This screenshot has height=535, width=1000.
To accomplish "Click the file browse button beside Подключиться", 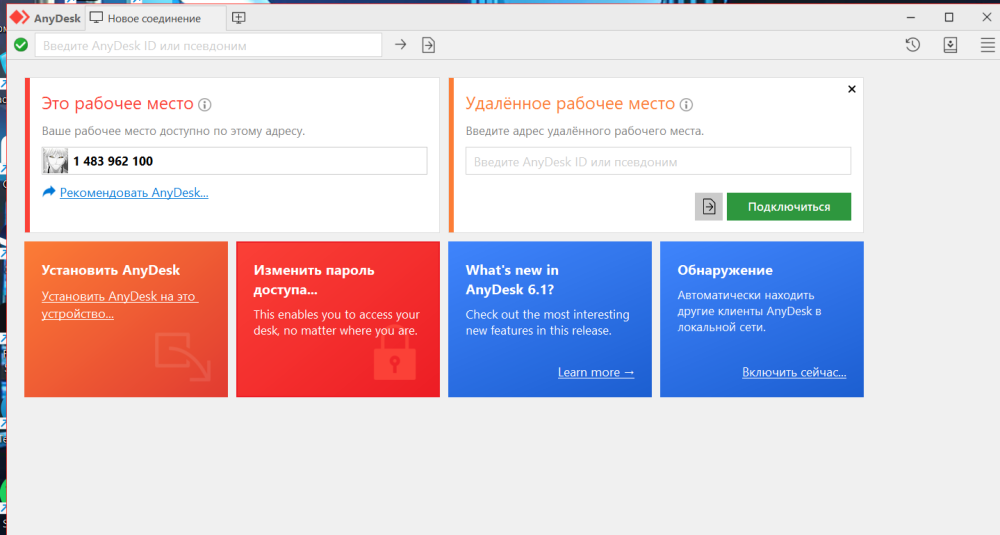I will tap(709, 207).
